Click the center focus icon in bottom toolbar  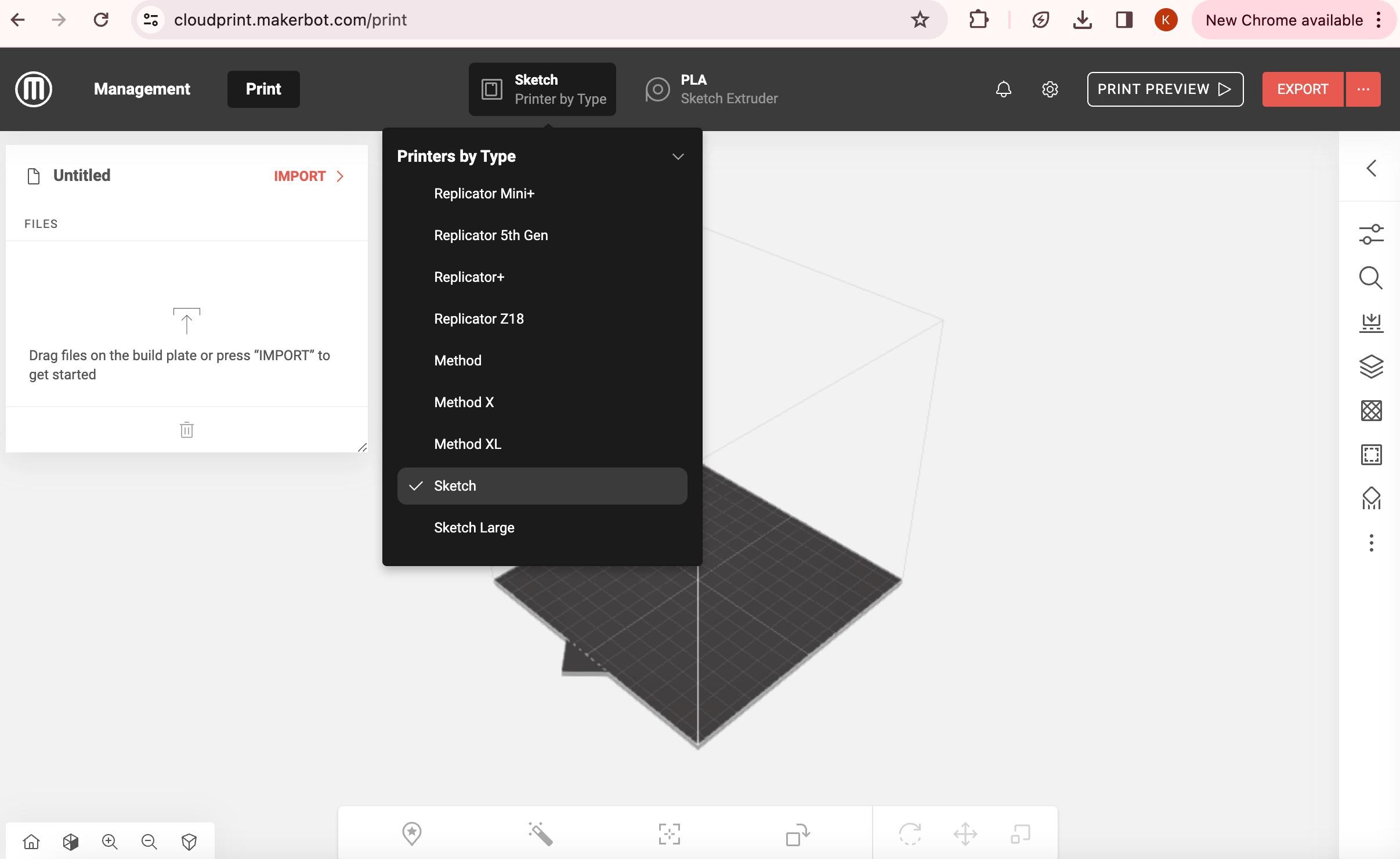coord(670,834)
